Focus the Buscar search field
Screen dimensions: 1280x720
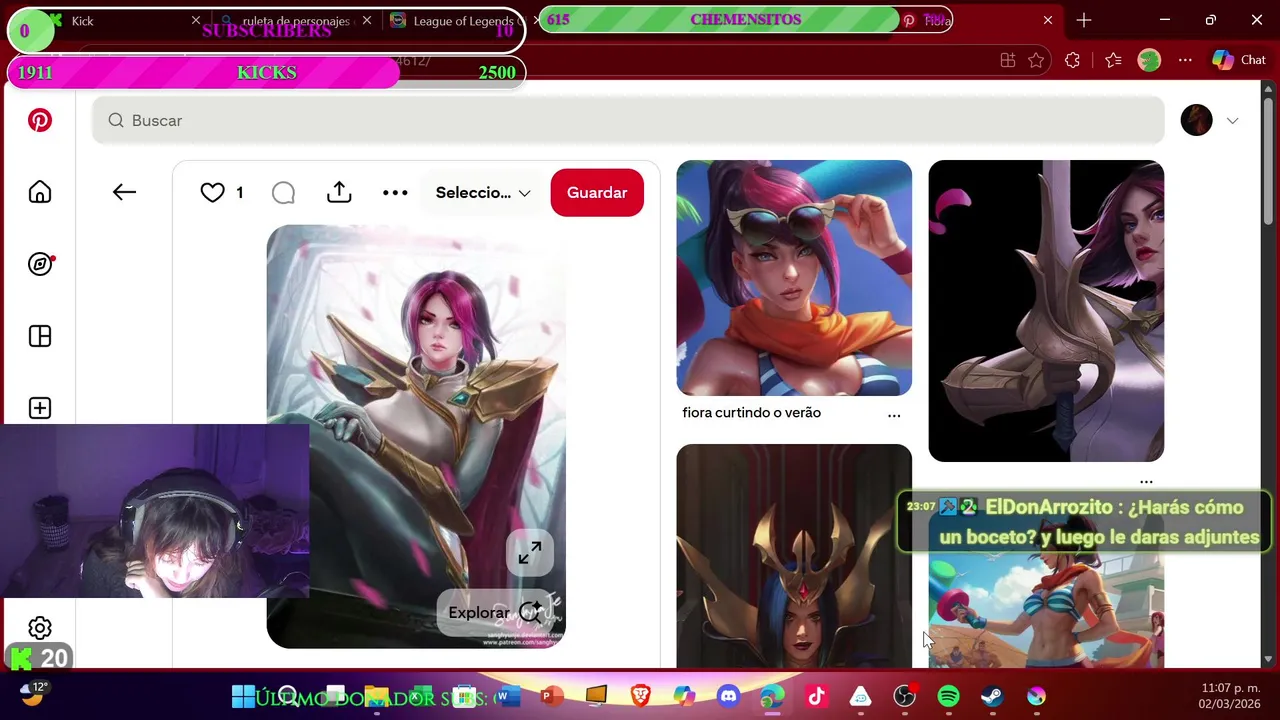point(628,120)
